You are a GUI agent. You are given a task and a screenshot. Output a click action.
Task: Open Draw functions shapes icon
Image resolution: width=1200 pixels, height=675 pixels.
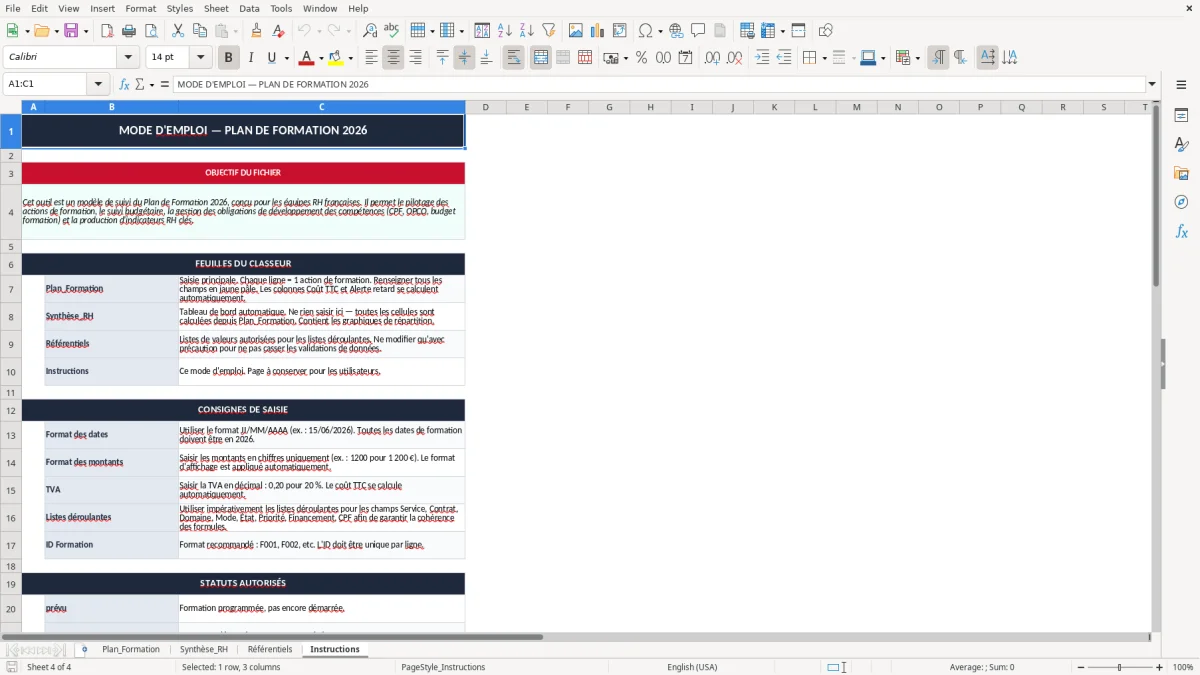point(826,31)
